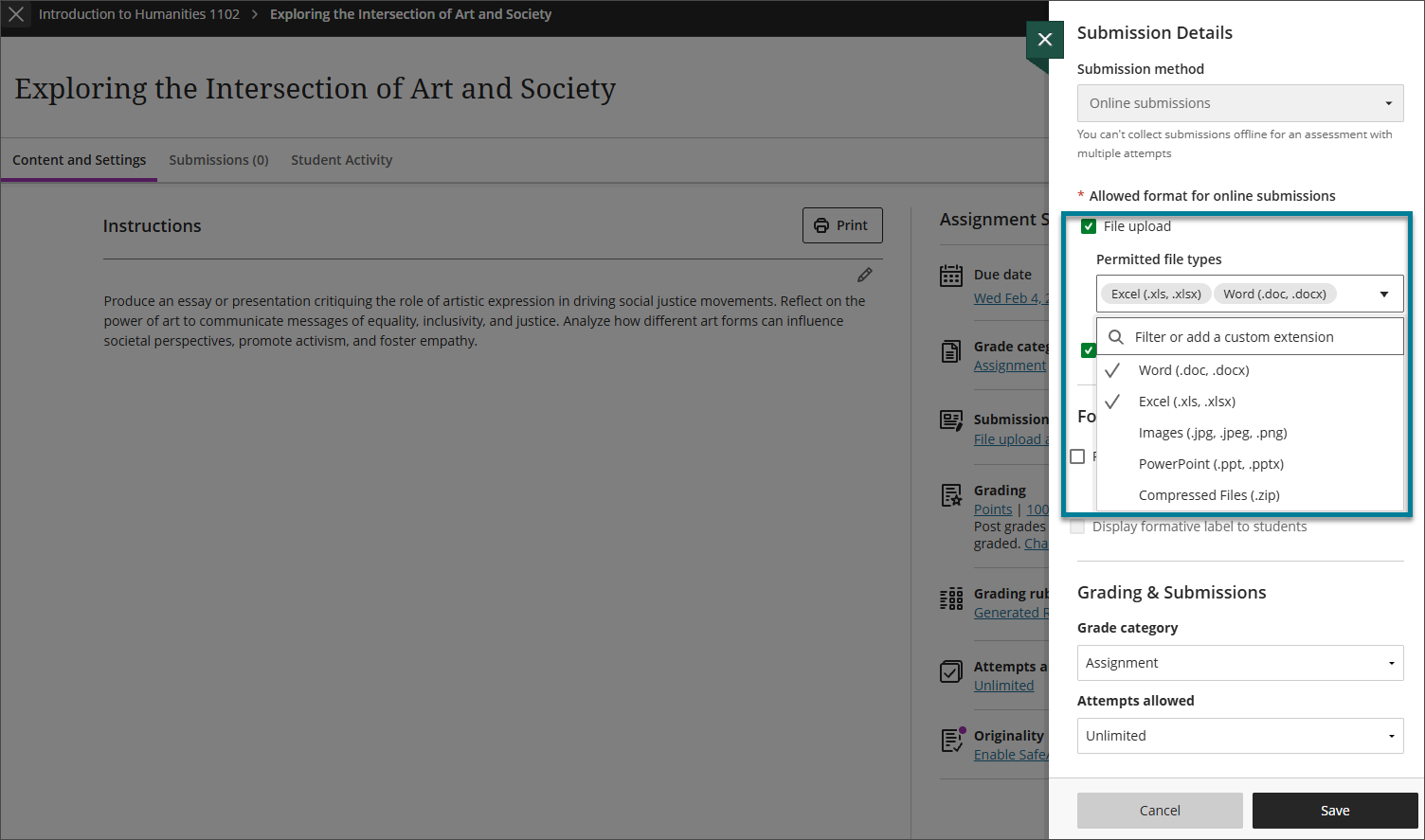The image size is (1425, 840).
Task: Click the search magnifier in the filter box
Action: (1116, 337)
